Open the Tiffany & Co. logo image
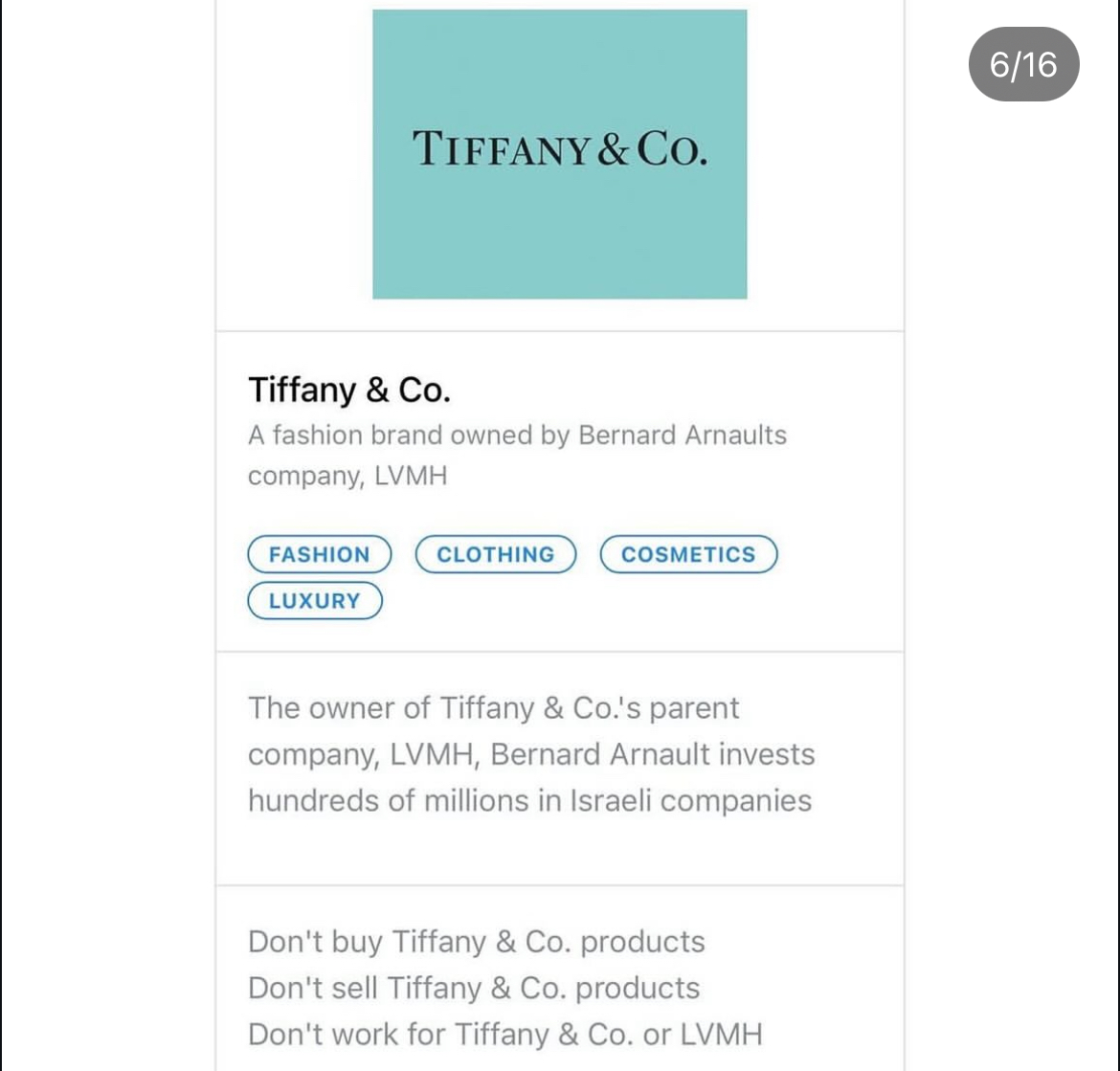This screenshot has width=1120, height=1071. point(560,154)
